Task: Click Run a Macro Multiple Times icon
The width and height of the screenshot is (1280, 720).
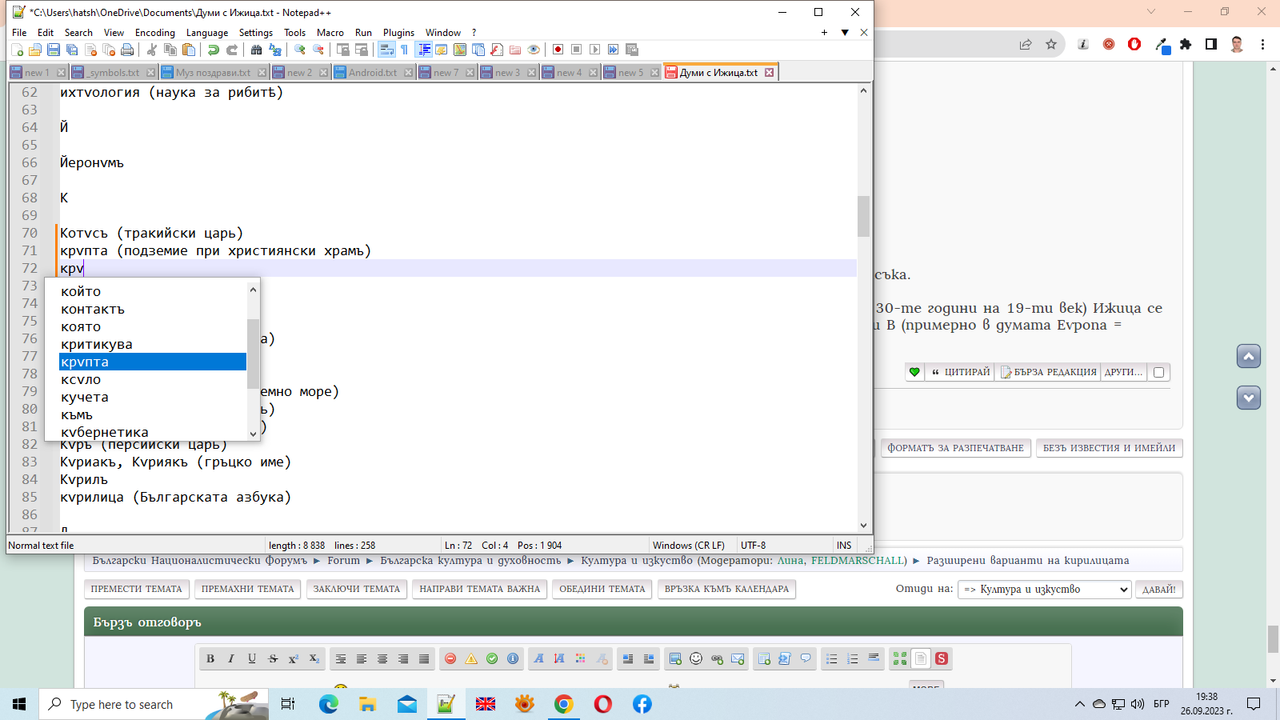Action: click(613, 50)
